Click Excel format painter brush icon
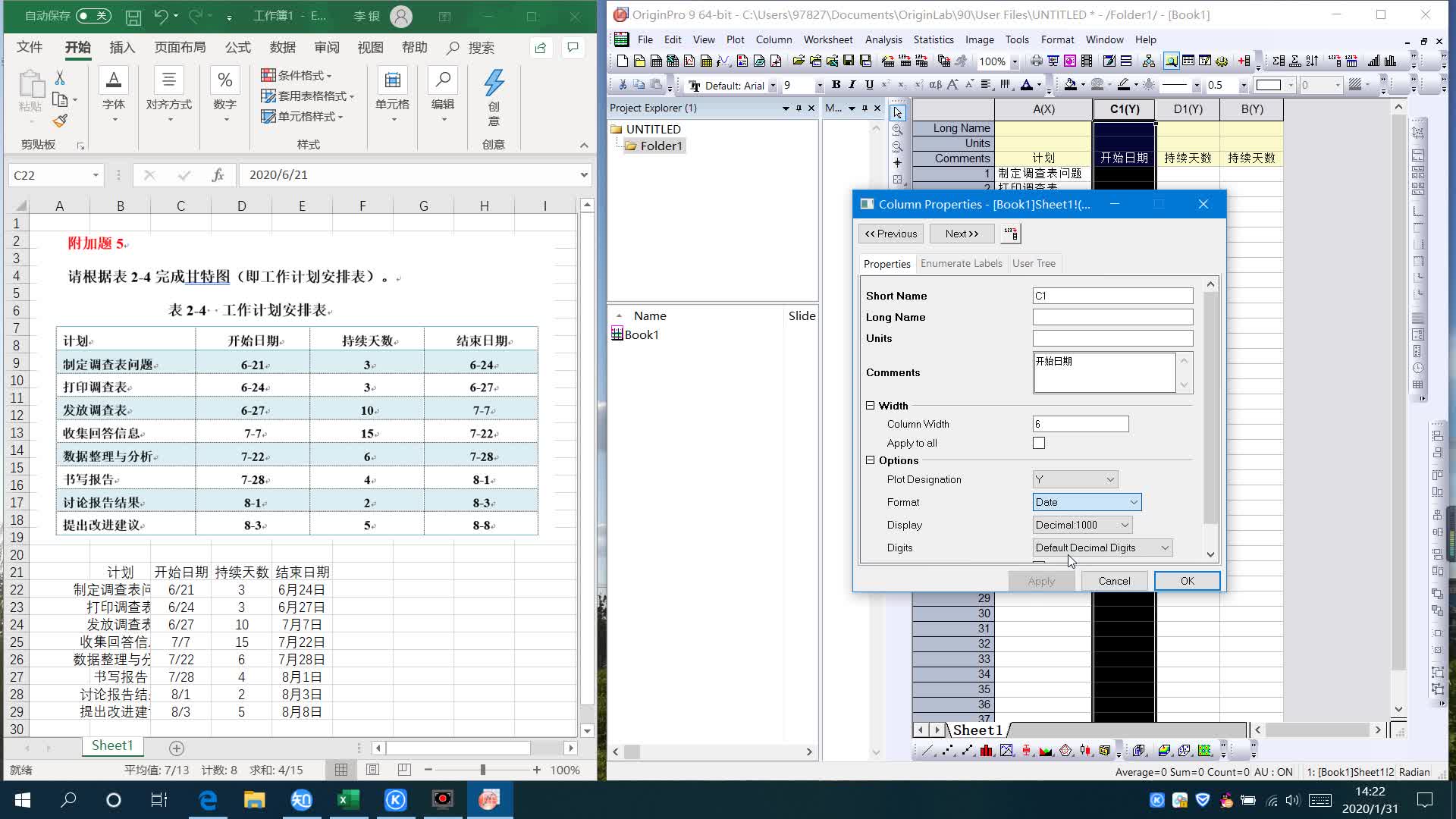This screenshot has width=1456, height=819. click(60, 121)
